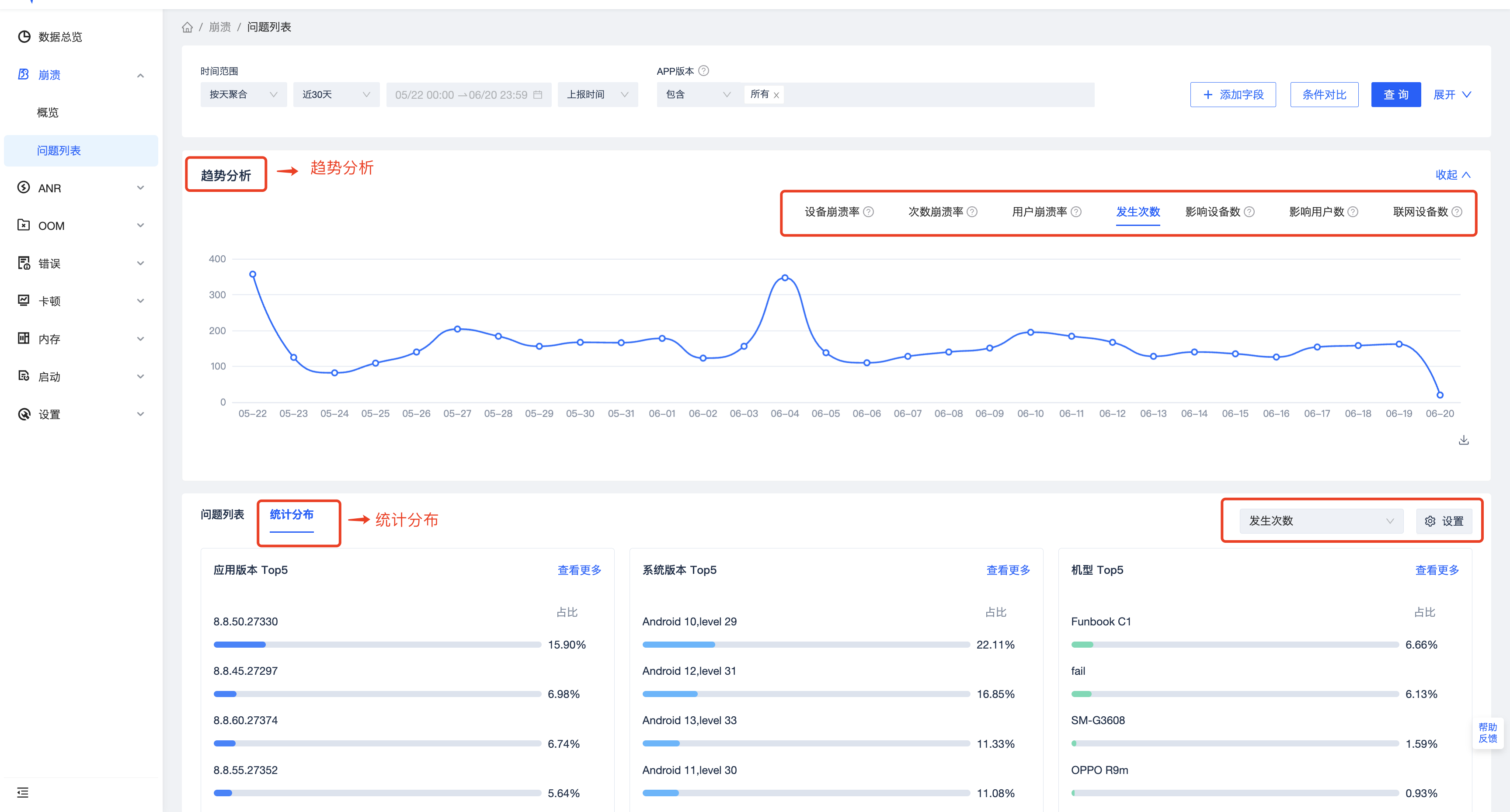Open 概览 in the sidebar
This screenshot has height=812, width=1510.
coord(48,112)
